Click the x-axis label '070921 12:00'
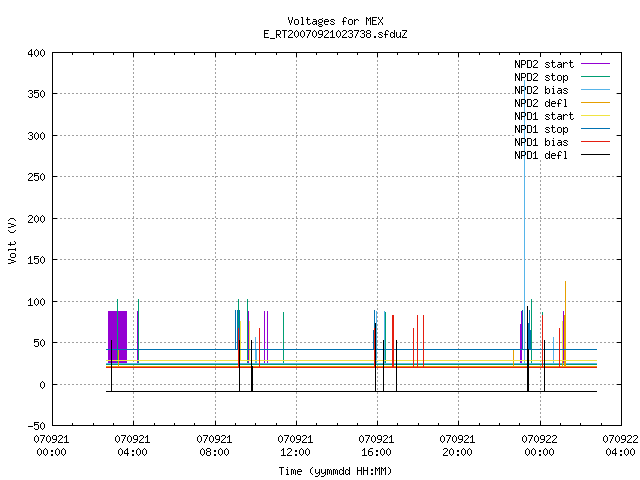Screen dimensions: 640x480 295,446
